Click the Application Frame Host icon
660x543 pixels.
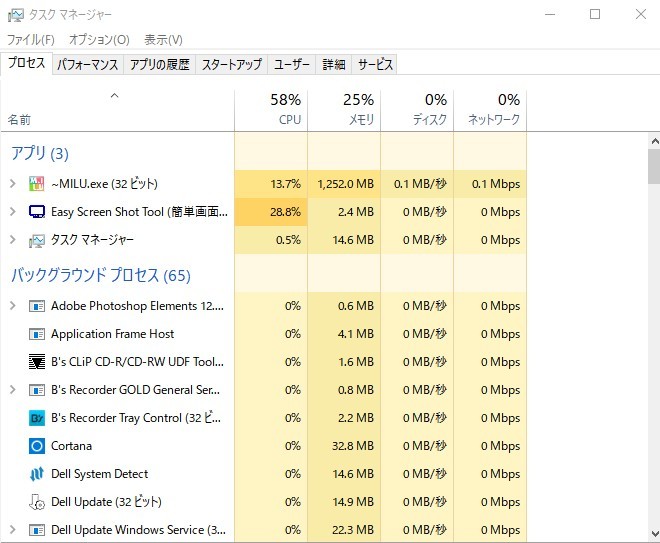click(x=37, y=334)
